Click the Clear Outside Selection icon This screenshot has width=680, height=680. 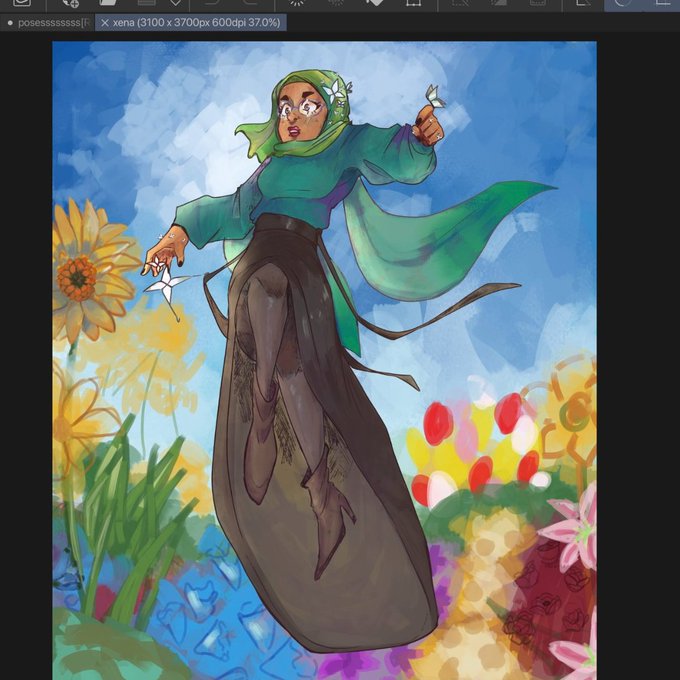[x=336, y=2]
